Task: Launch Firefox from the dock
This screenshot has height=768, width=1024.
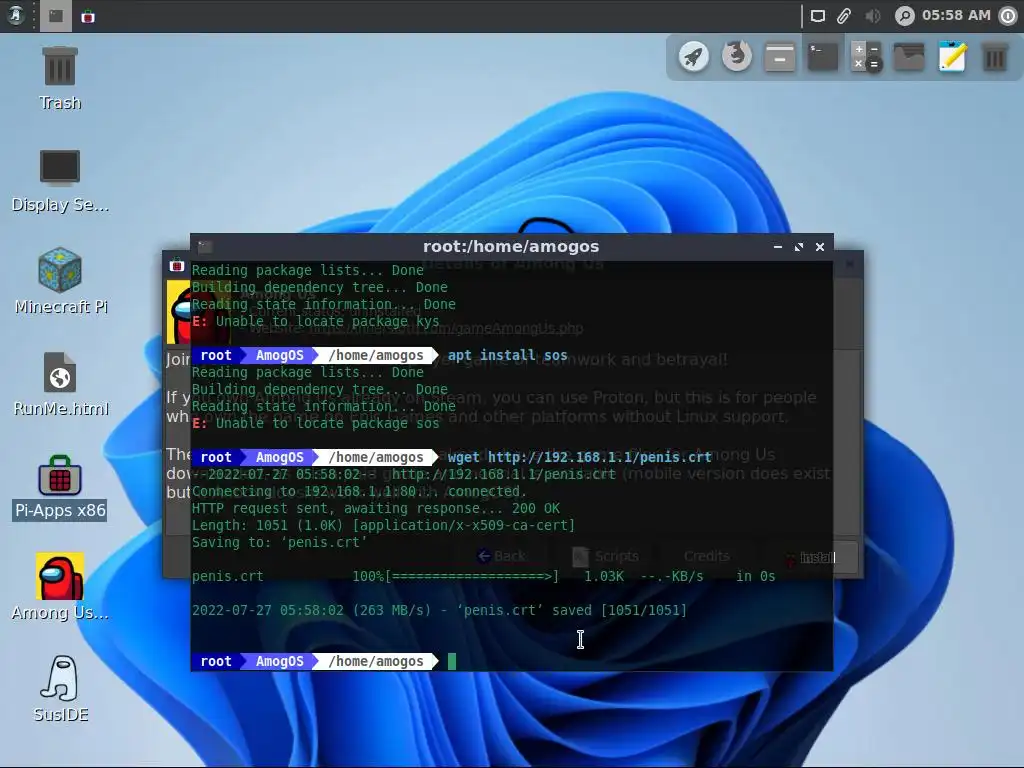Action: [x=736, y=56]
